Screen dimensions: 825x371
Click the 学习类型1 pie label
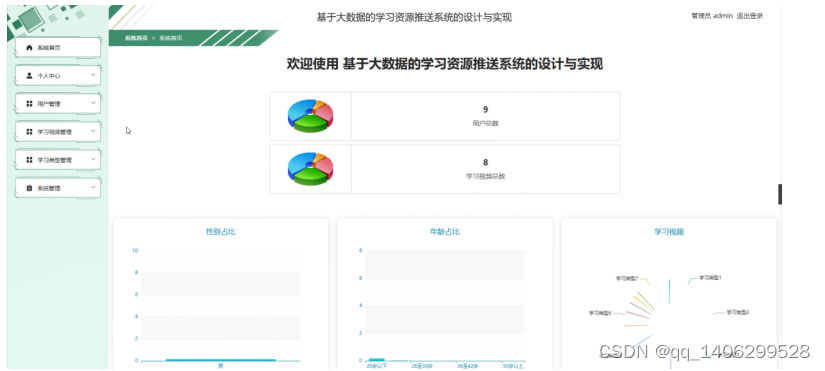710,278
